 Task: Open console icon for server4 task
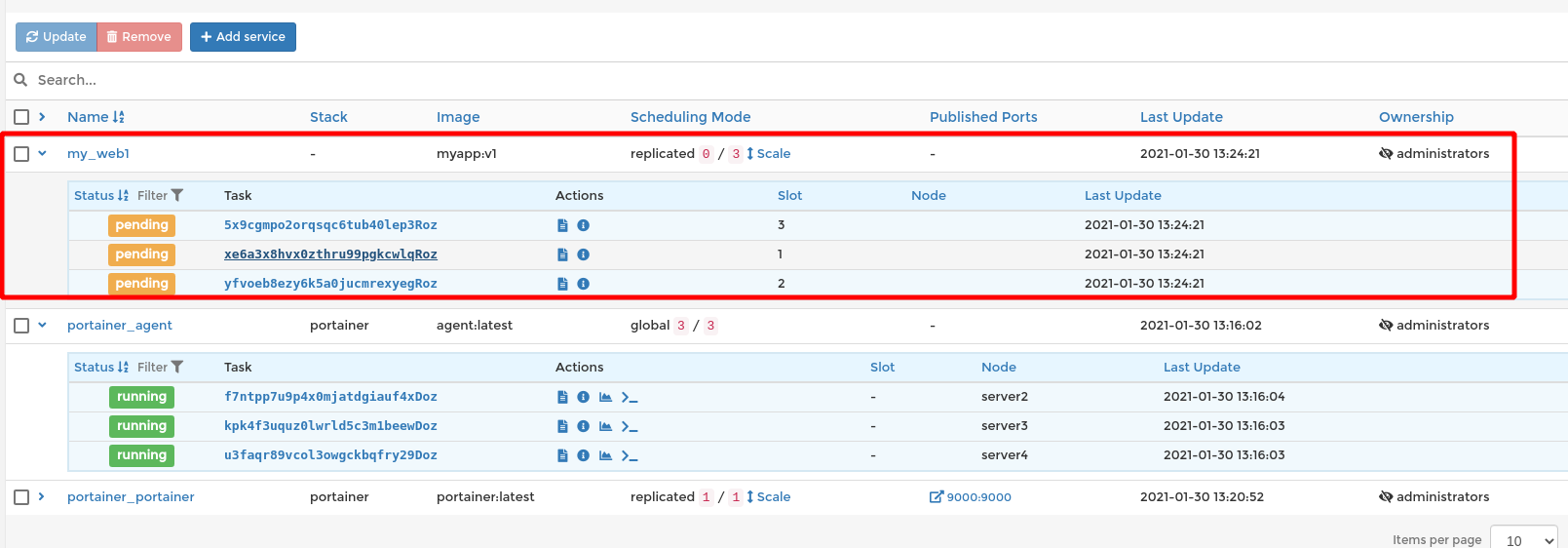point(630,455)
